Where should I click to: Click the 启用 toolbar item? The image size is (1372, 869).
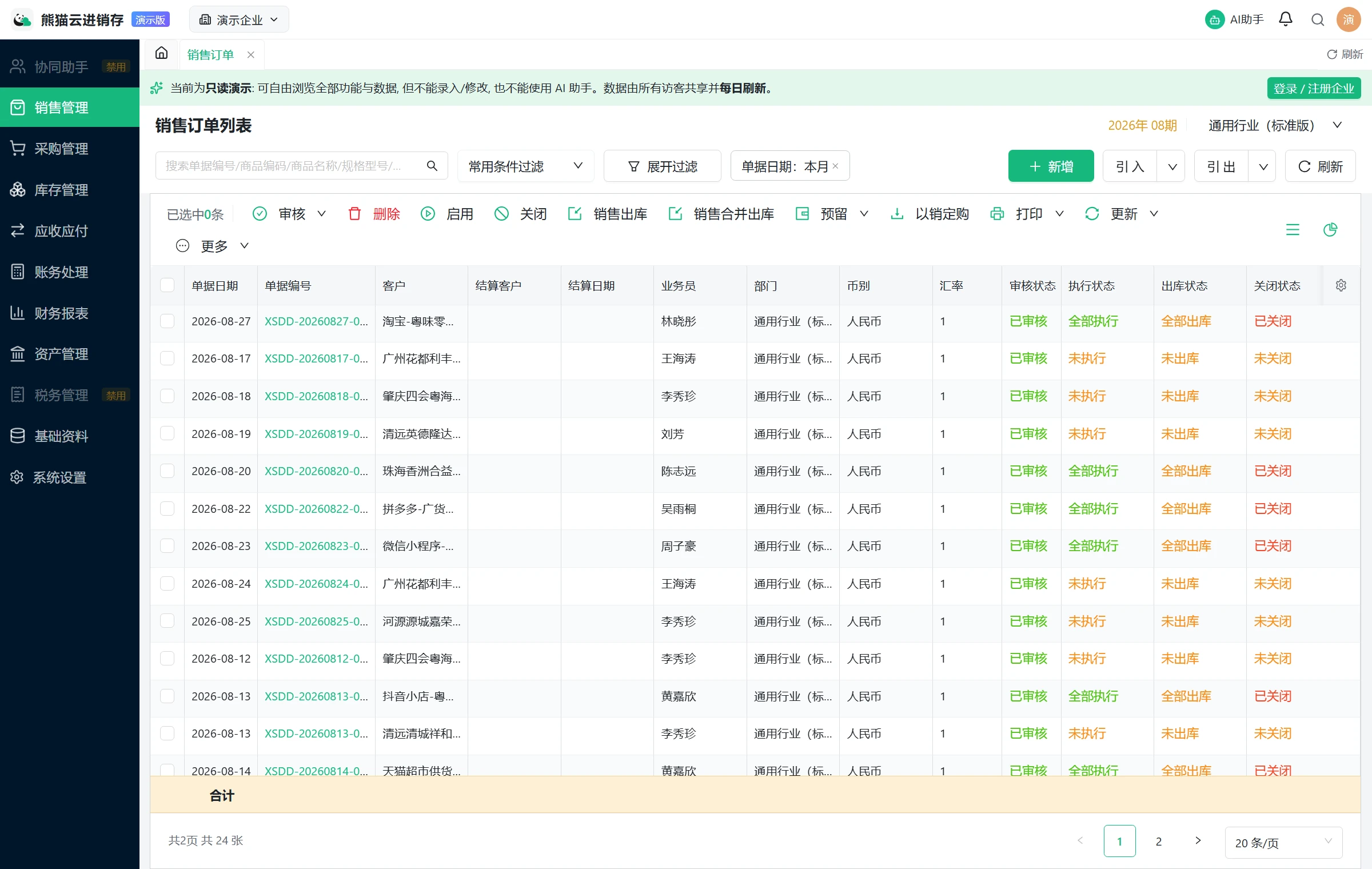point(447,214)
